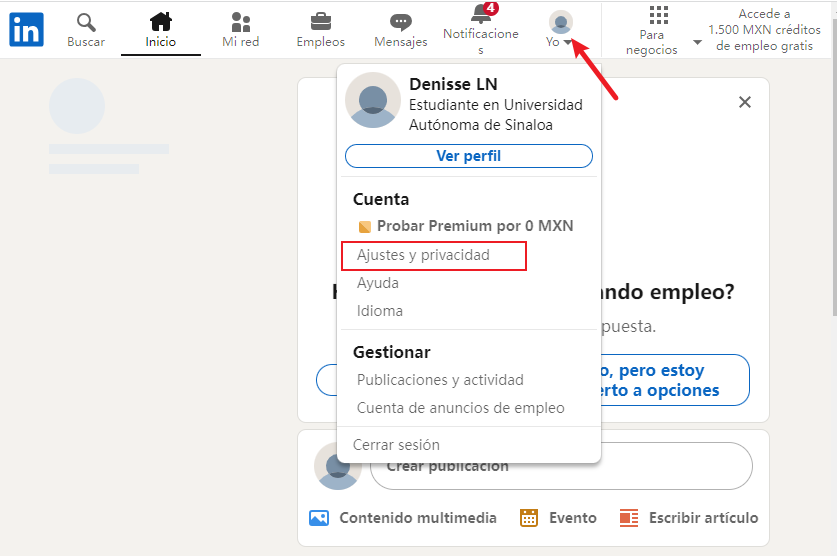Open Mi red network icon

click(240, 22)
